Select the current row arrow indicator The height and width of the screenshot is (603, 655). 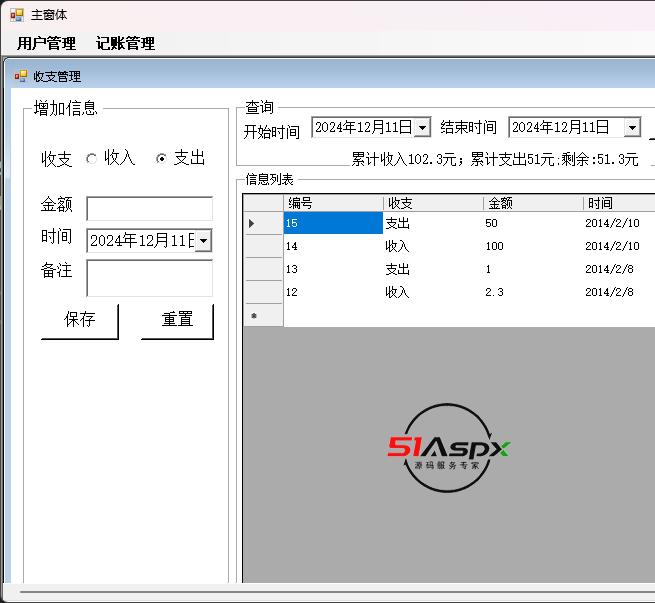tap(252, 223)
